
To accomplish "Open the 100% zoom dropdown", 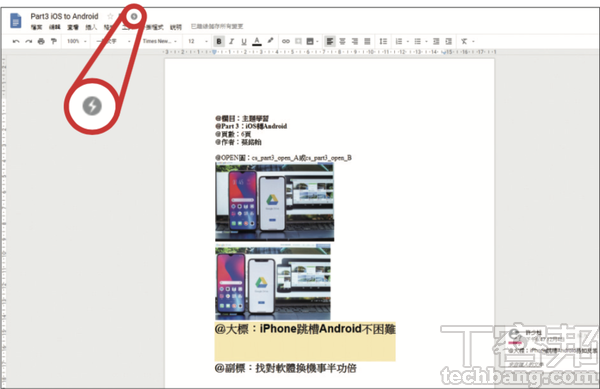I will click(77, 41).
